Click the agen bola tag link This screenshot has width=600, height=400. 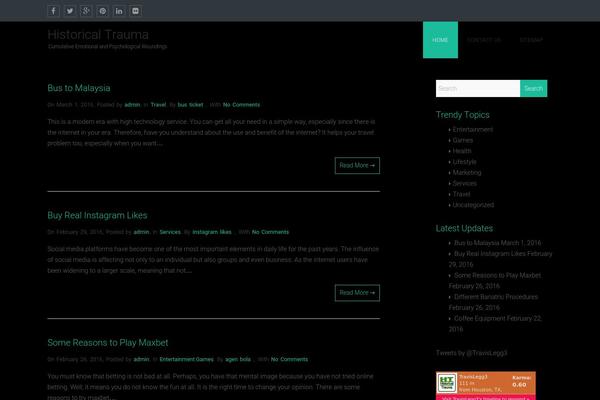(x=238, y=359)
